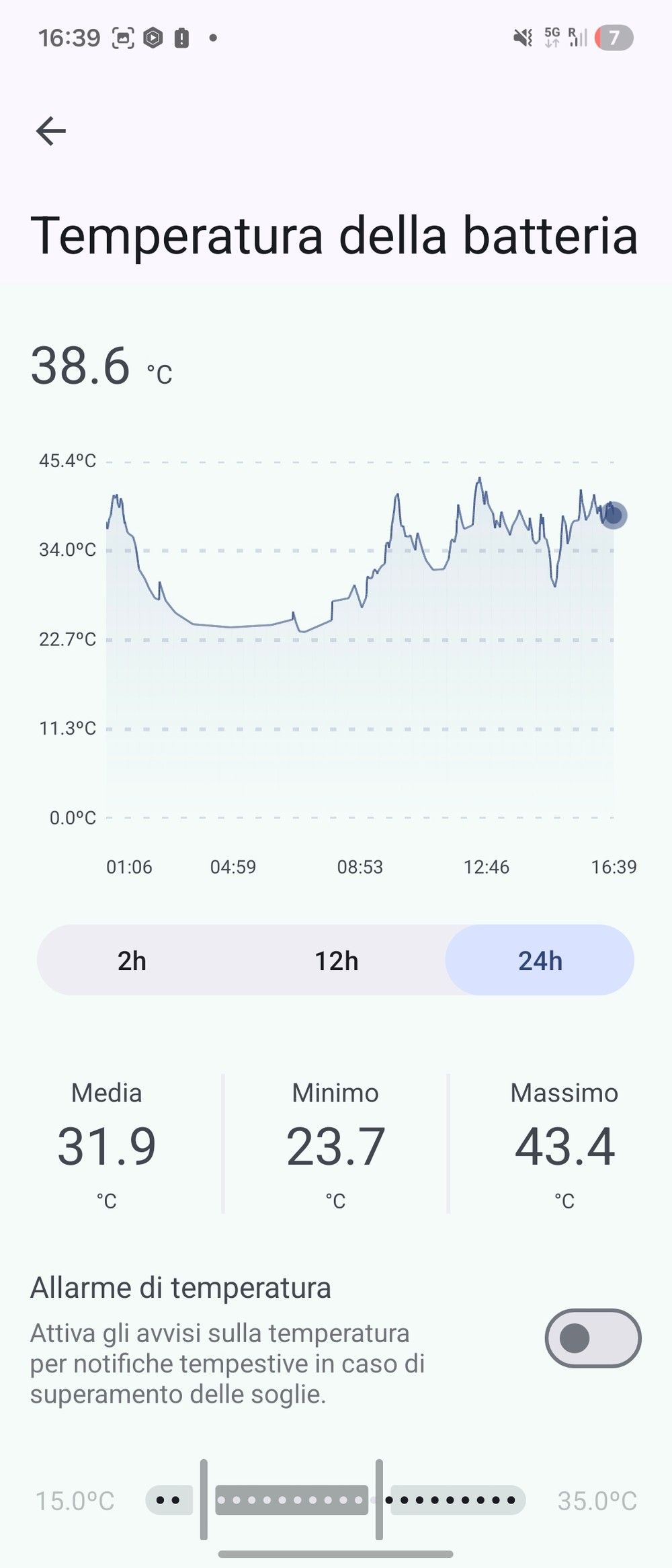Tap the hexagon play notification icon

pyautogui.click(x=153, y=38)
